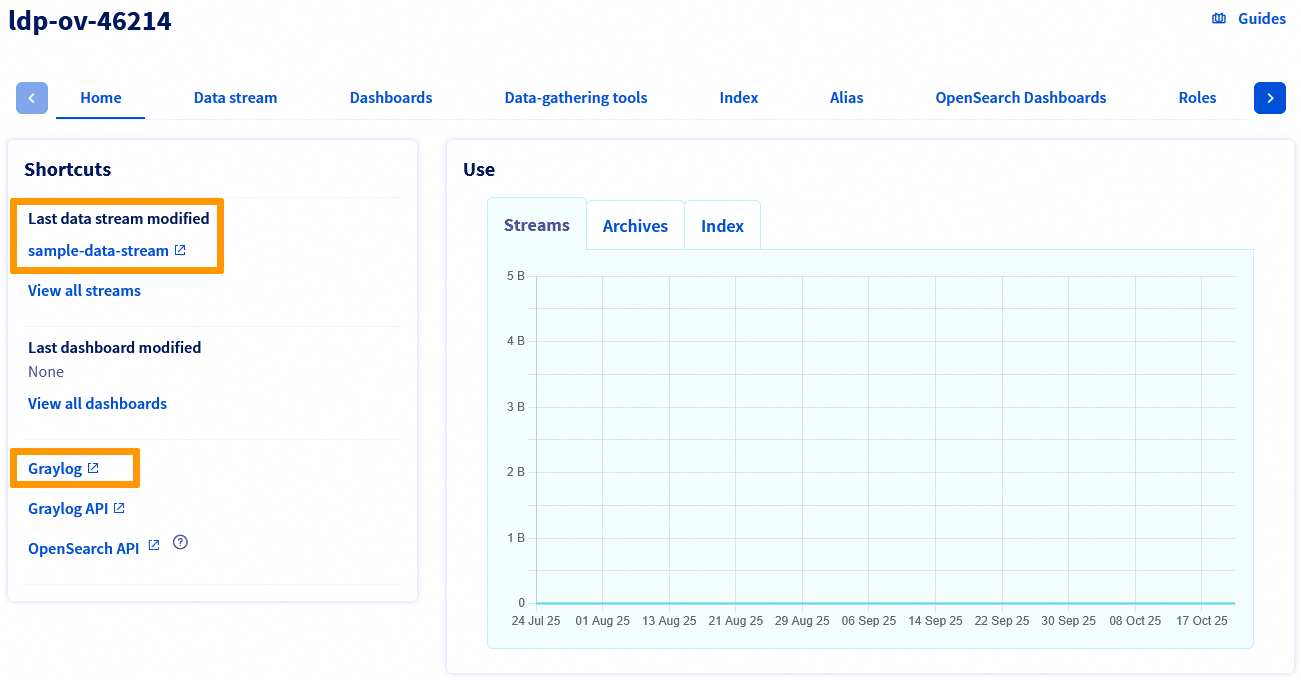The width and height of the screenshot is (1301, 680).
Task: Select the Index tab in the Use panel
Action: click(722, 225)
